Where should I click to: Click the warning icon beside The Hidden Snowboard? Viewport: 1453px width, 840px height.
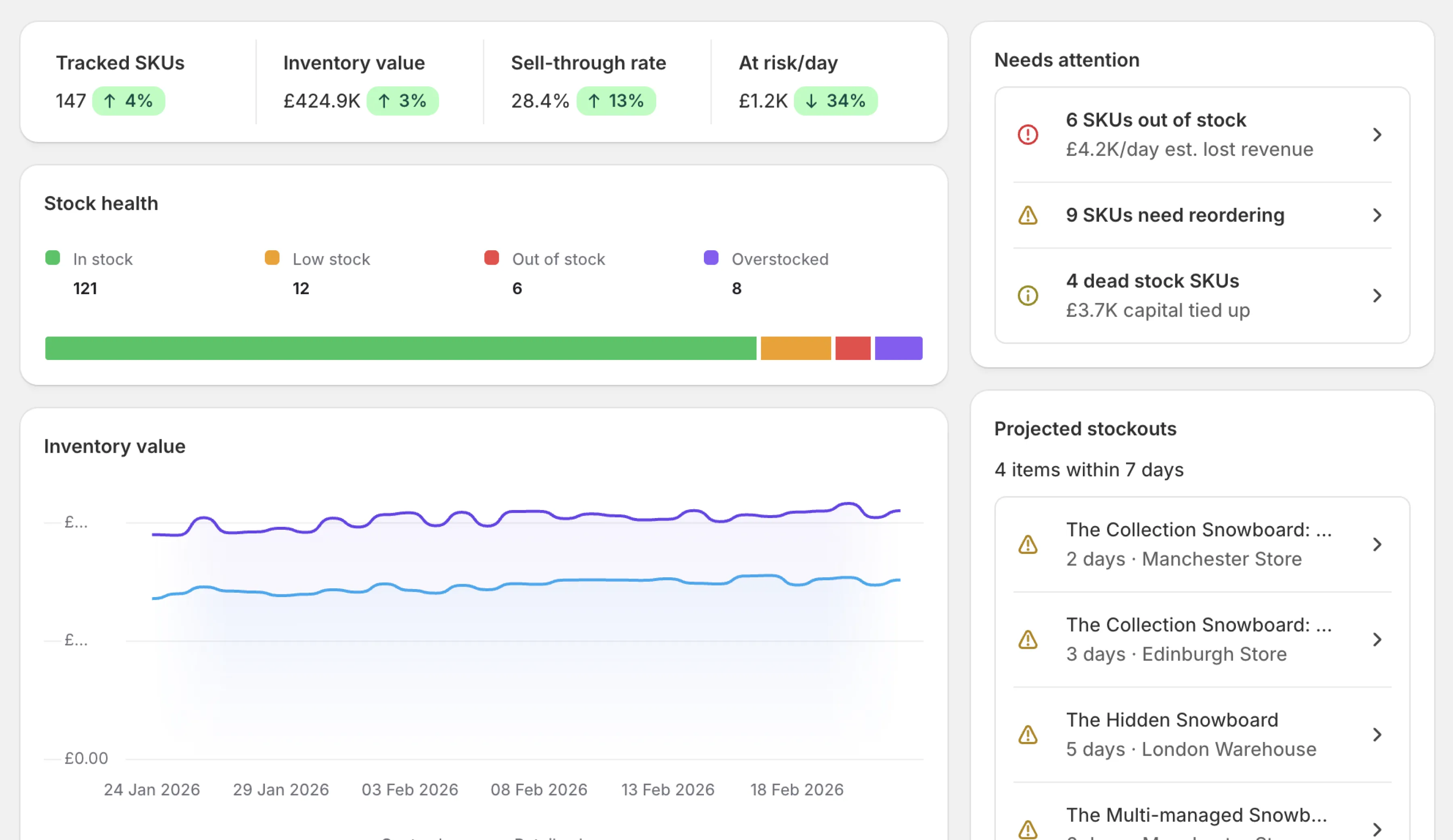pyautogui.click(x=1029, y=734)
